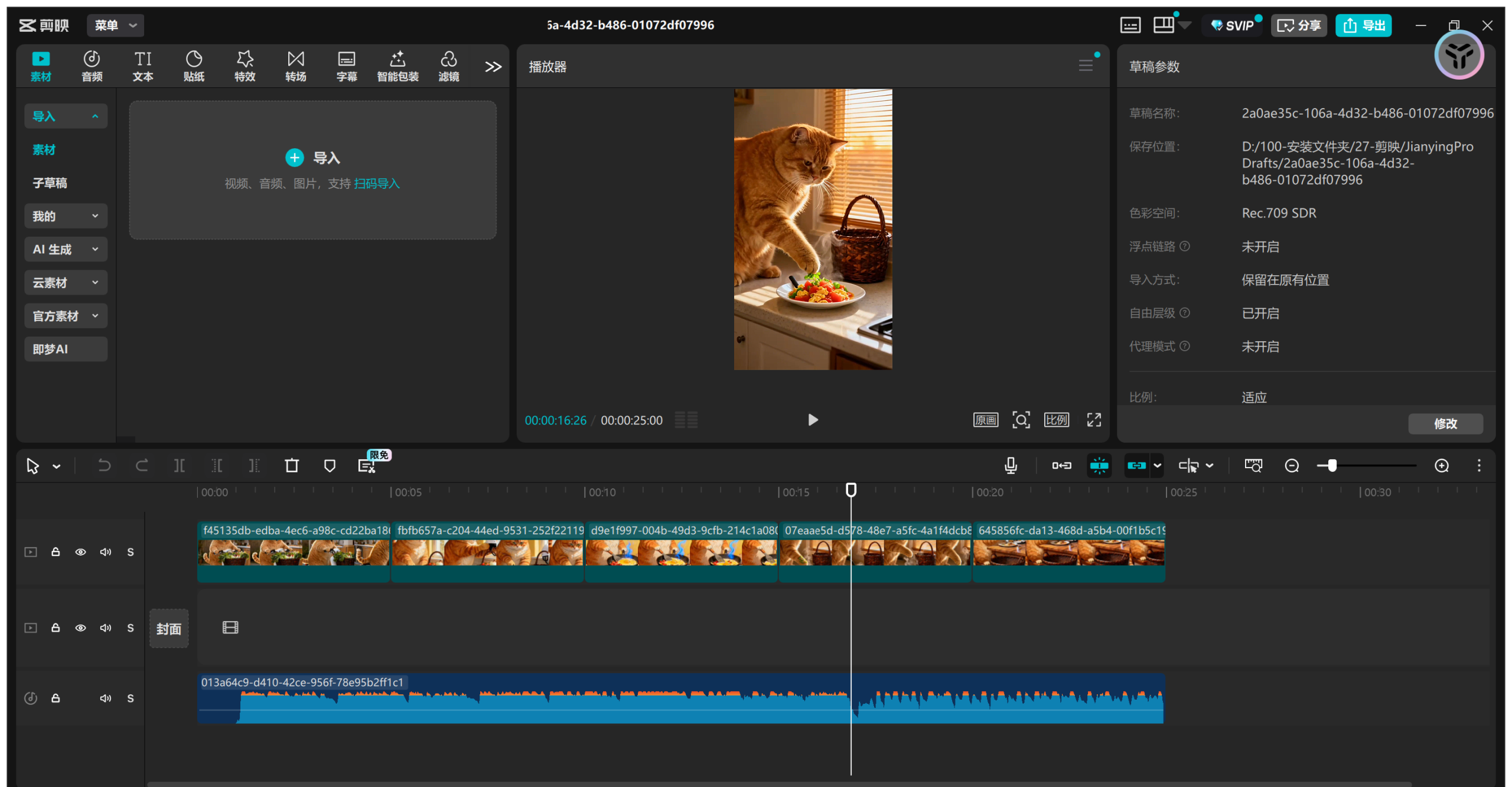Click the add marker shield icon
The image size is (1512, 787).
(330, 466)
